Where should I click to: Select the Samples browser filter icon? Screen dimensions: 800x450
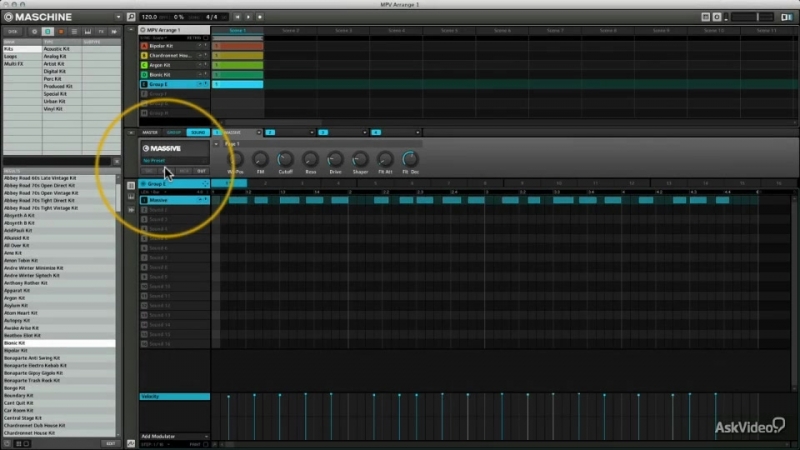[x=114, y=32]
